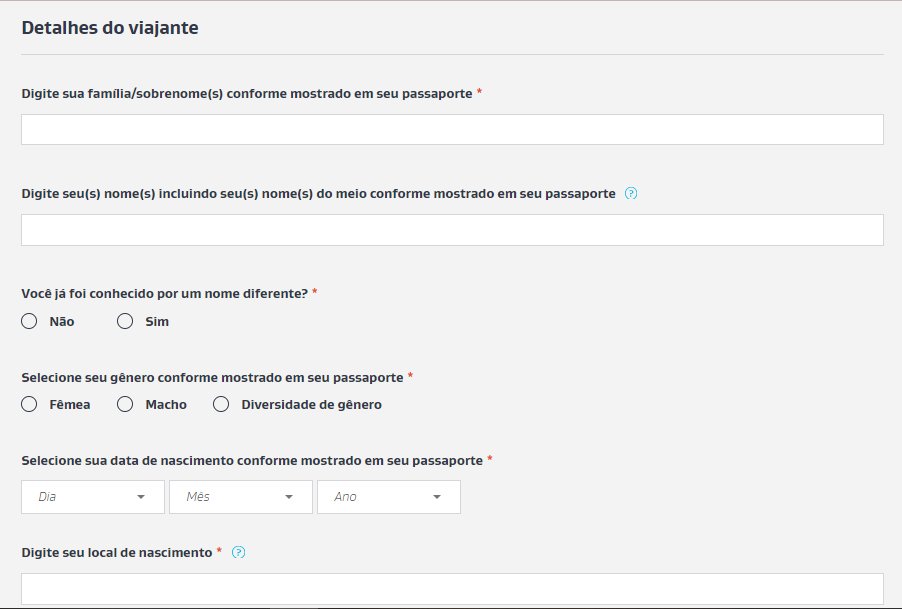Focus the family/sobrenome input field
Viewport: 902px width, 609px height.
point(452,129)
